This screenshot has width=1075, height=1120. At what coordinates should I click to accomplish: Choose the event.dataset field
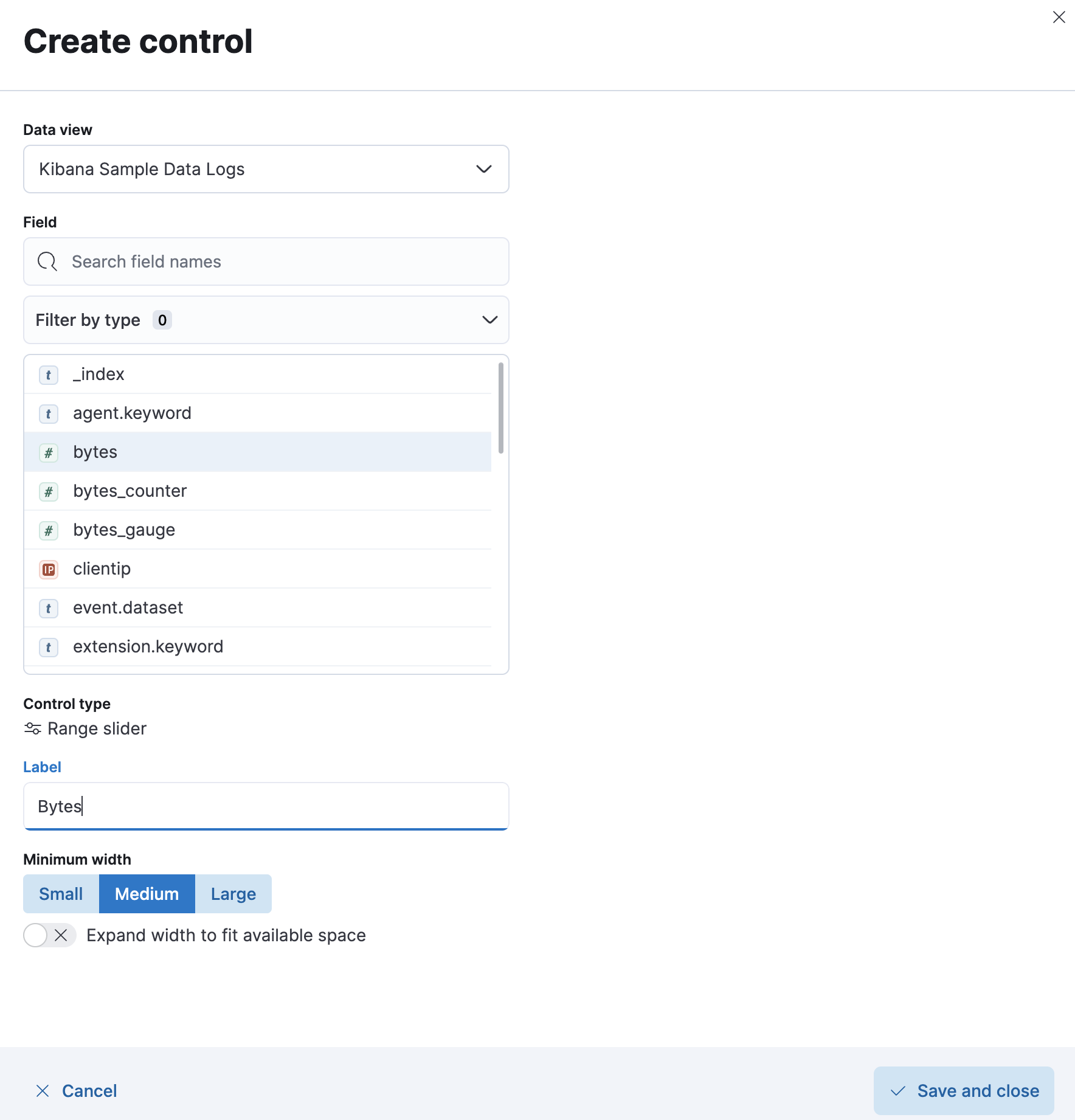pyautogui.click(x=258, y=608)
